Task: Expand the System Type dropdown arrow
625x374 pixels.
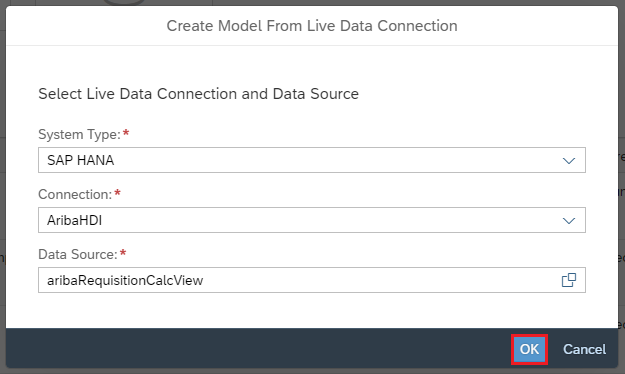Action: point(569,160)
